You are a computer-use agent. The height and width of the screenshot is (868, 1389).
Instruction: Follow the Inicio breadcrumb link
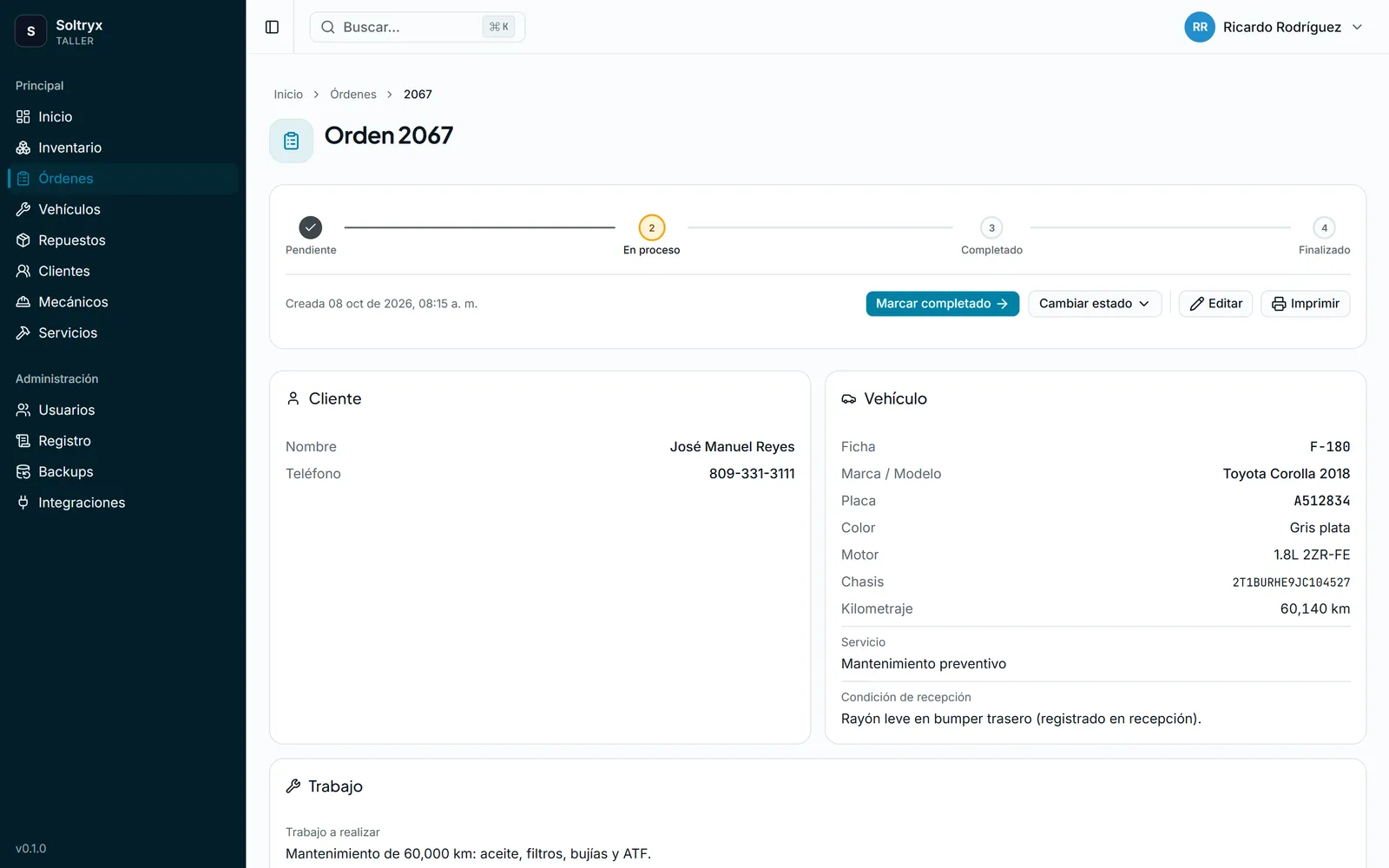288,94
